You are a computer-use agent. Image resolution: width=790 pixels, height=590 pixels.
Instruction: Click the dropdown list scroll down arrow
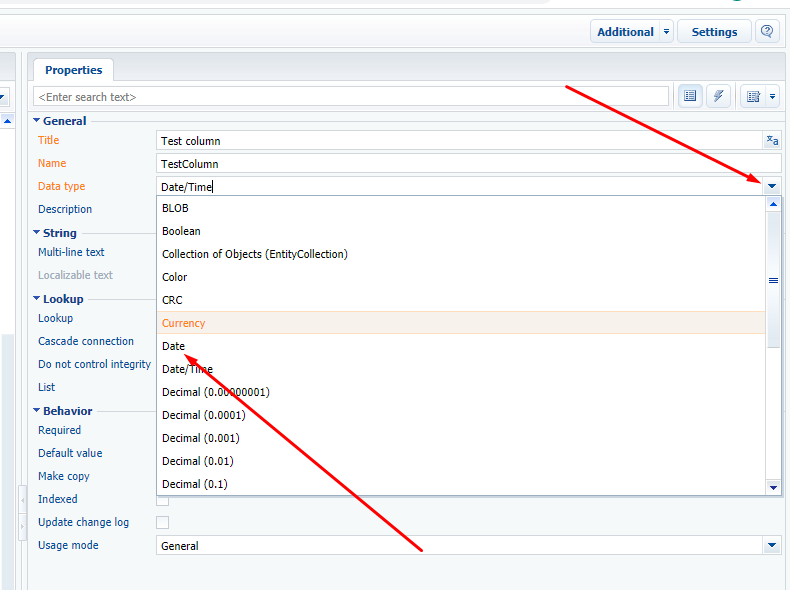click(x=773, y=487)
